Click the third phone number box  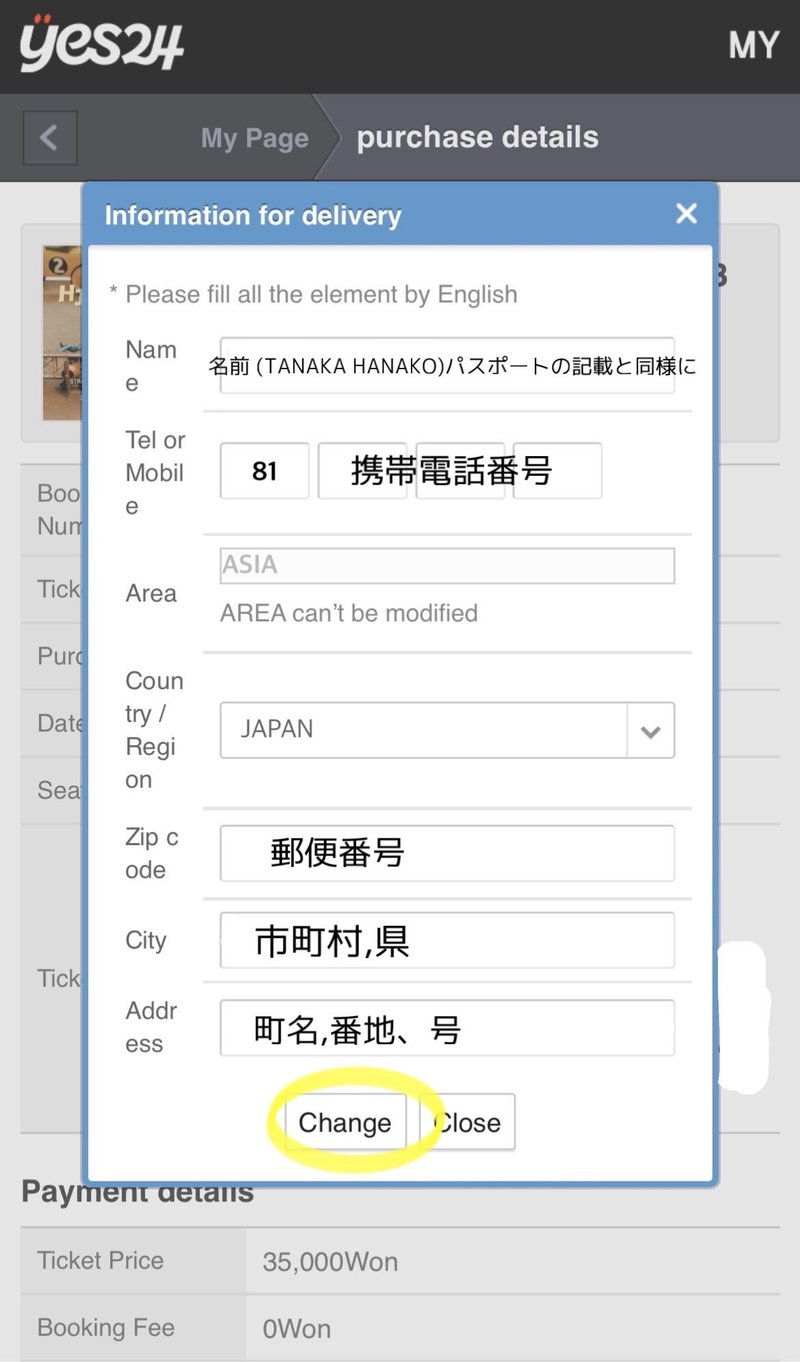tap(460, 470)
